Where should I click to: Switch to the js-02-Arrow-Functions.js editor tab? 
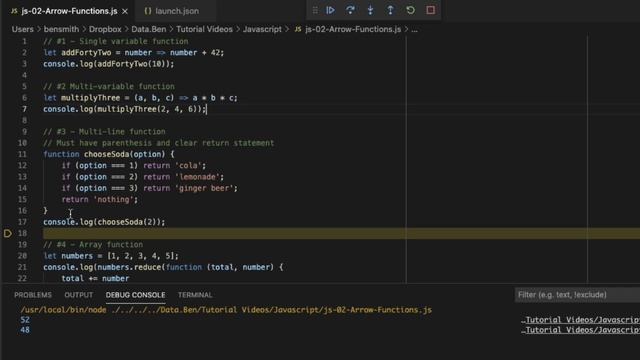click(69, 11)
